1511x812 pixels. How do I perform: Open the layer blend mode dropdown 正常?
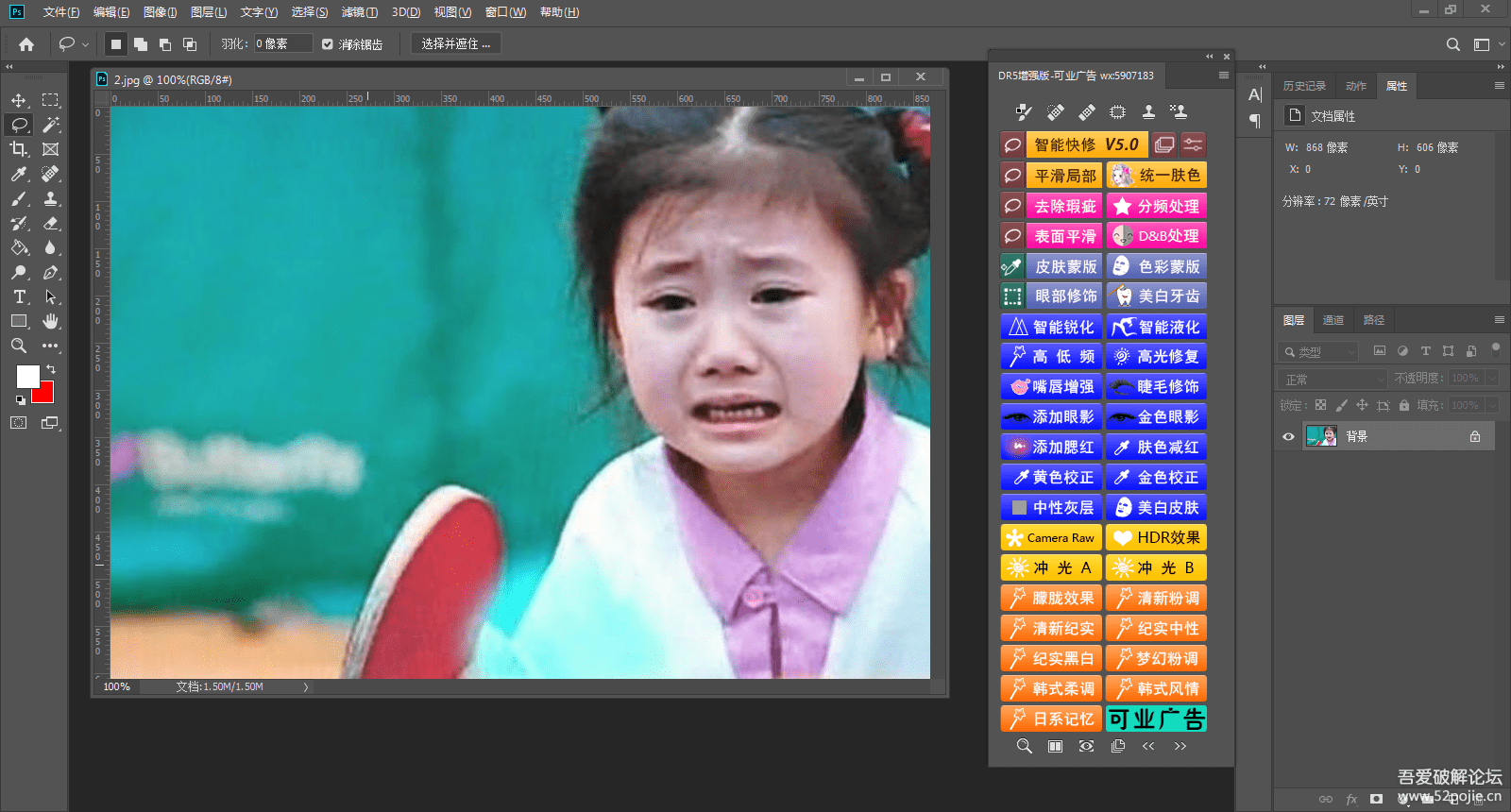[1333, 379]
